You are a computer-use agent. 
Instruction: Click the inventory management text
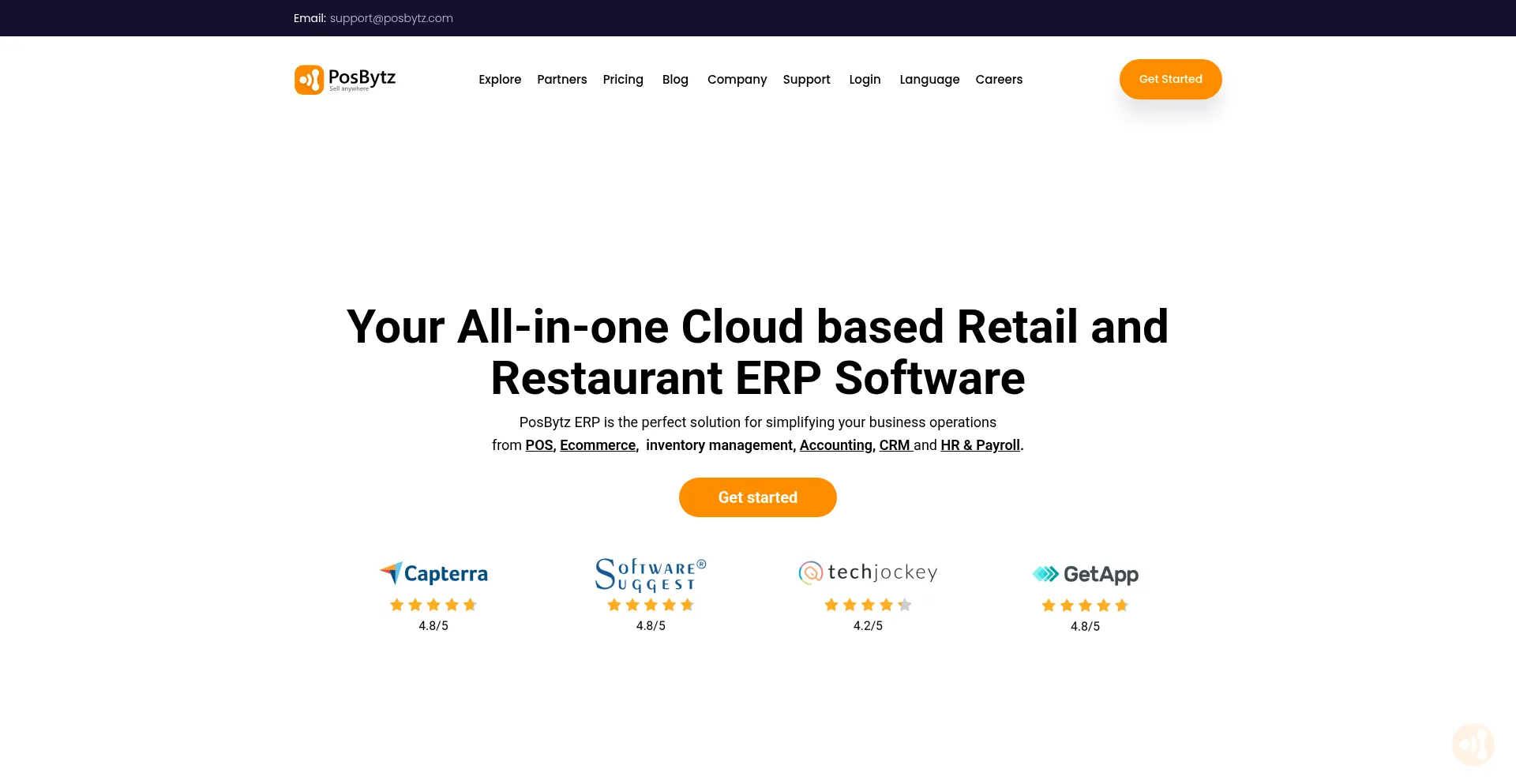pyautogui.click(x=719, y=445)
